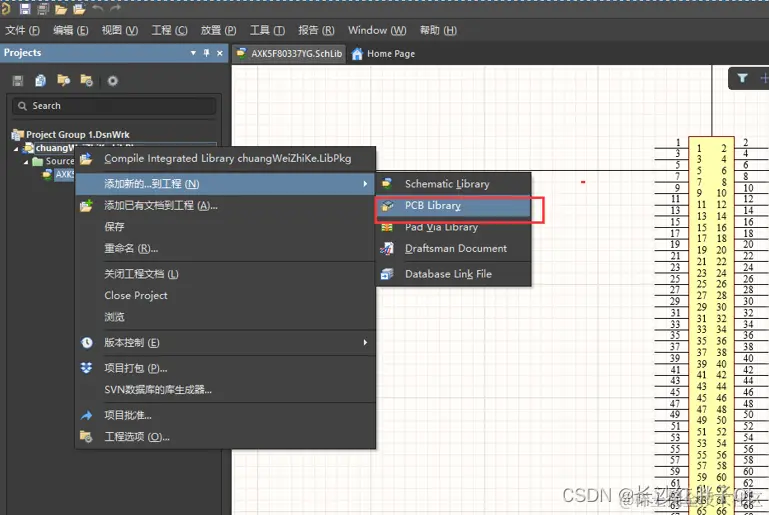Switch to the Home Page tab

[384, 53]
